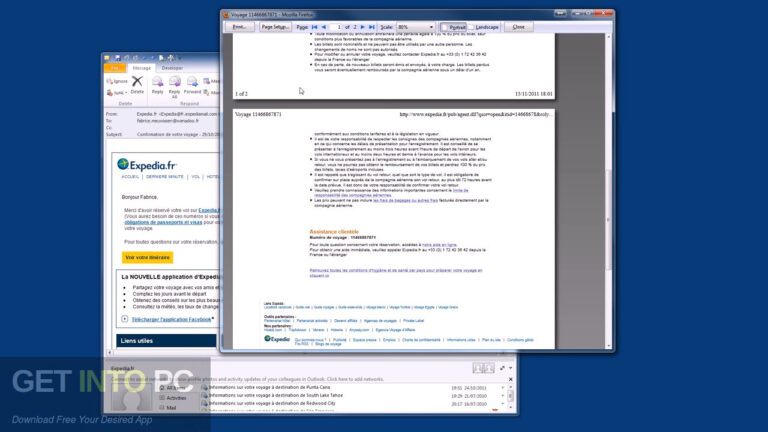Viewport: 768px width, 432px height.
Task: Click the People Pane list scrollbar
Action: (510, 396)
